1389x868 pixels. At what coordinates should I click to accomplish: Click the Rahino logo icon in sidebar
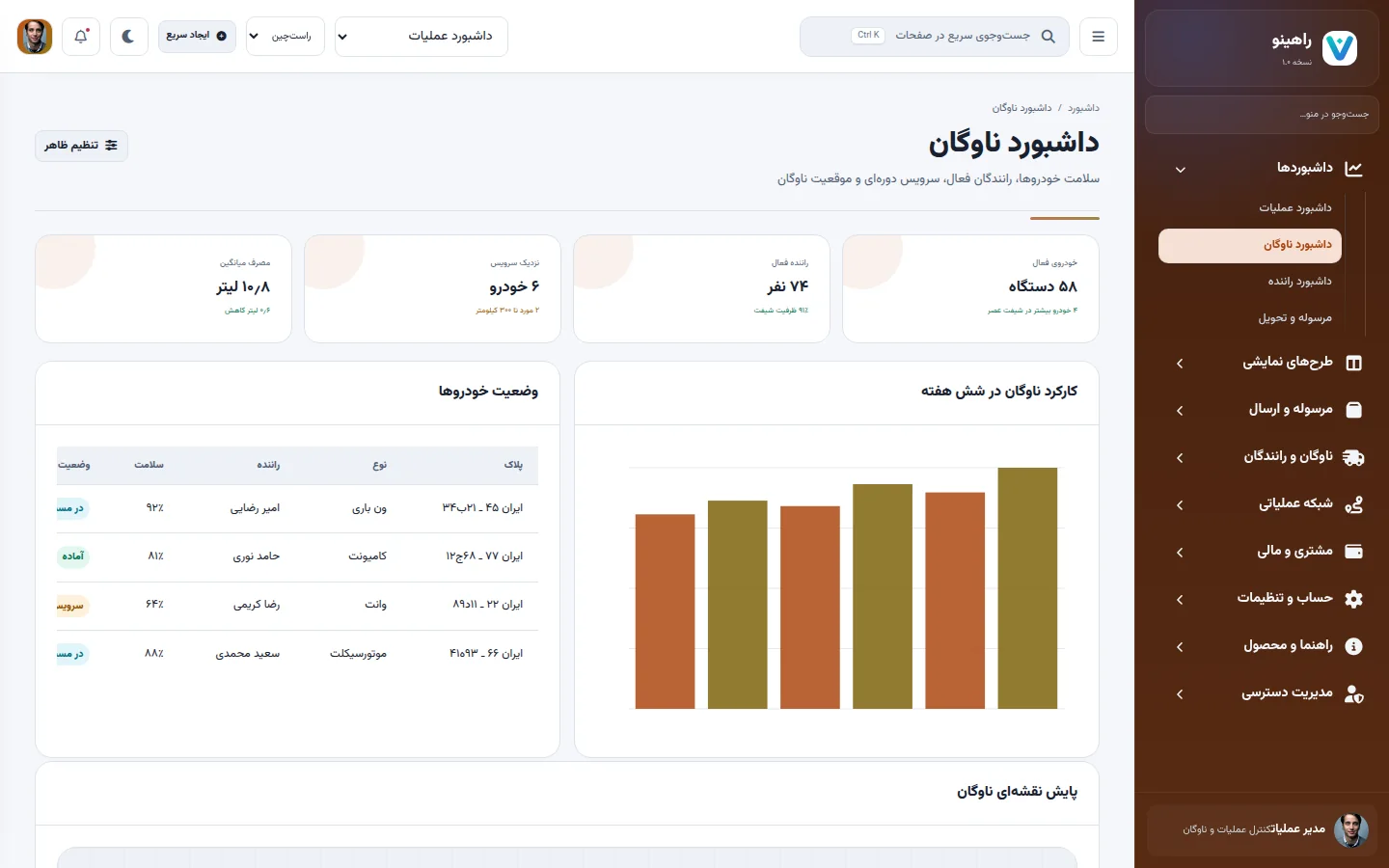(x=1339, y=47)
